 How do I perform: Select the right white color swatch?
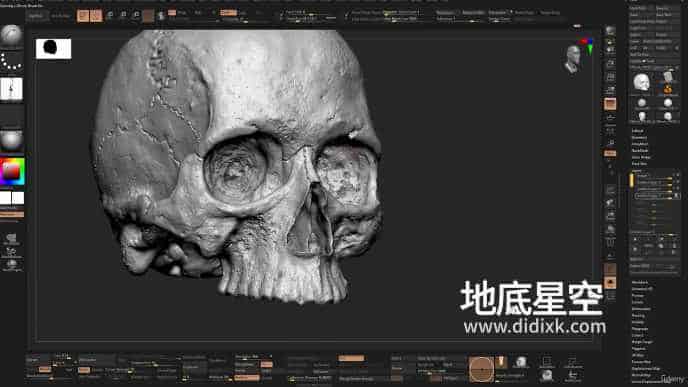(18, 198)
